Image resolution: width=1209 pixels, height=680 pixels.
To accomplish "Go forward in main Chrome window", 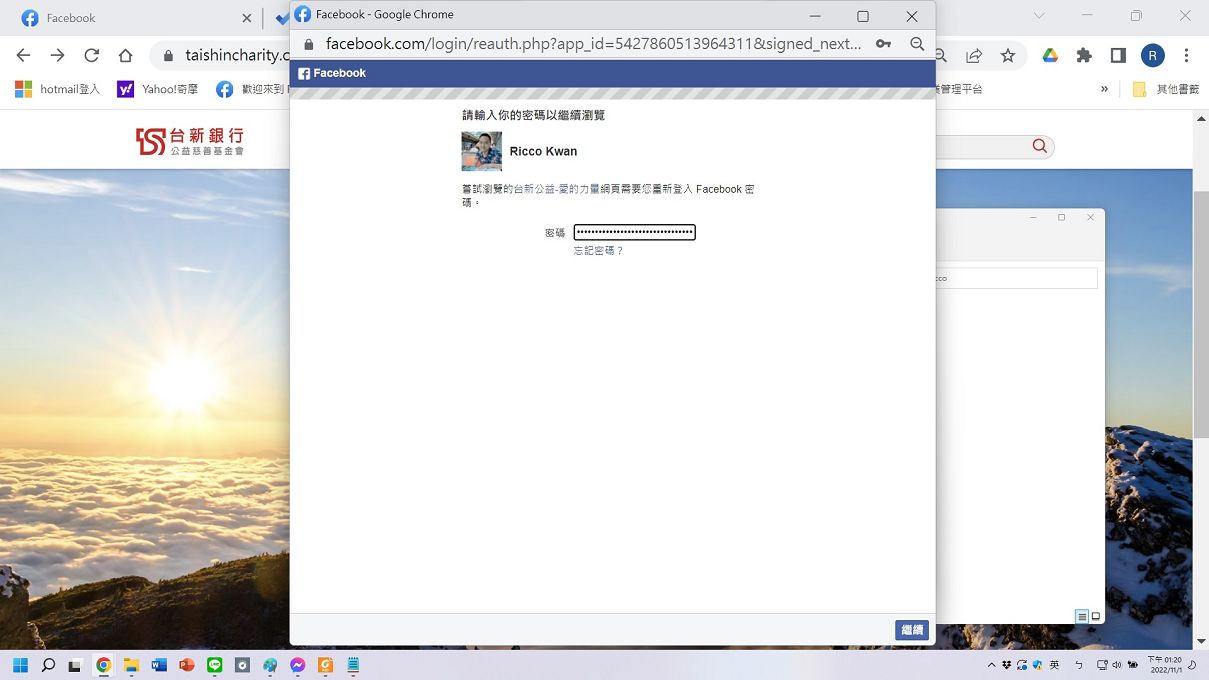I will click(x=58, y=56).
